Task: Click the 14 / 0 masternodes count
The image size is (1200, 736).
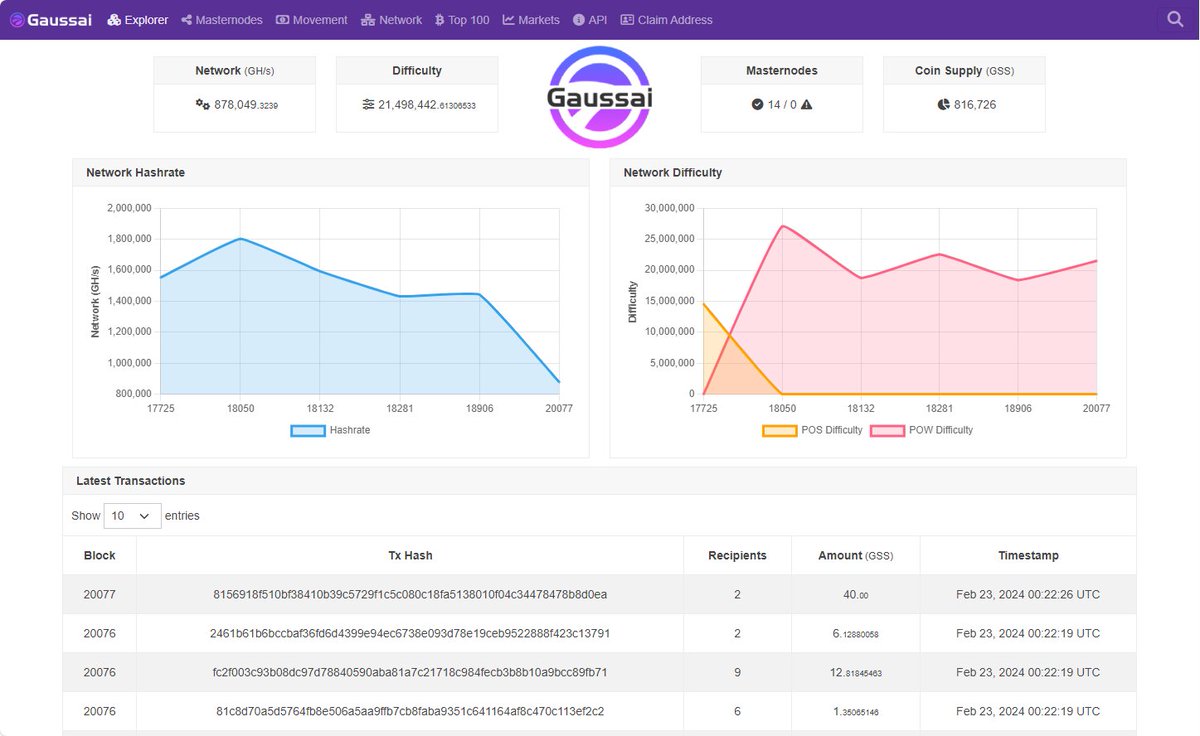Action: (x=782, y=104)
